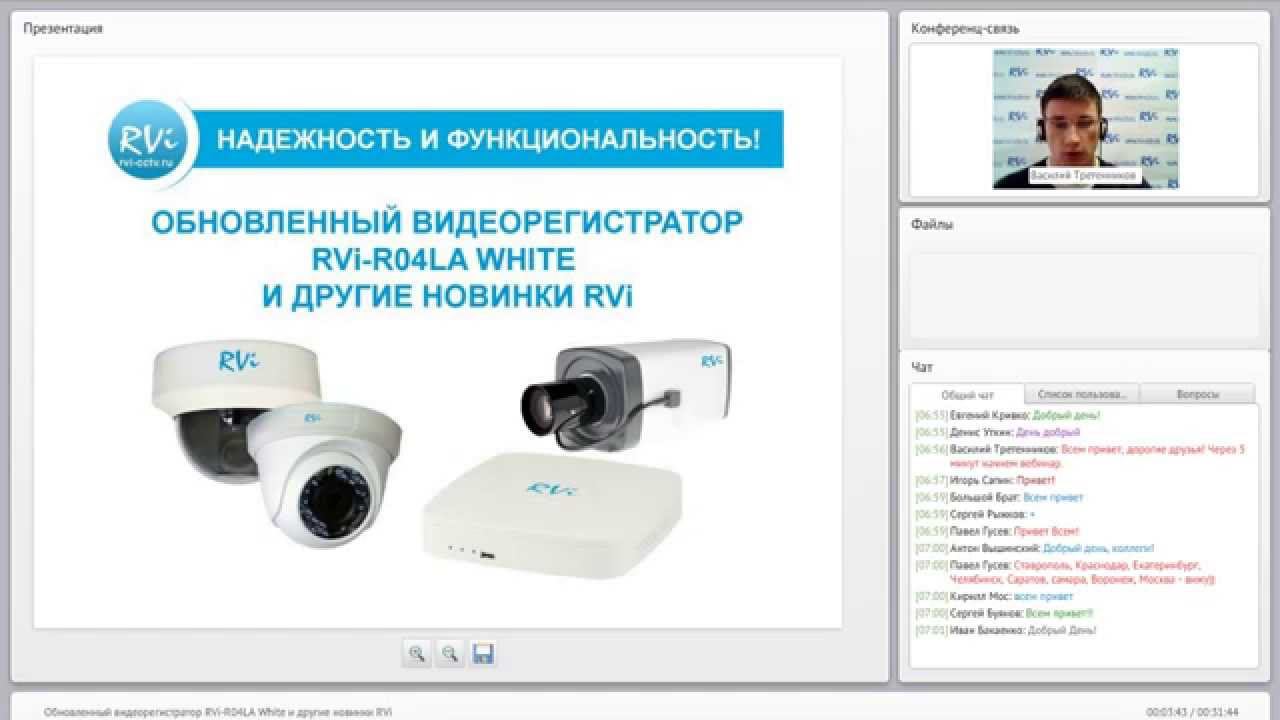Open the Вопросы tab
Screen dimensions: 1280x720
1197,394
